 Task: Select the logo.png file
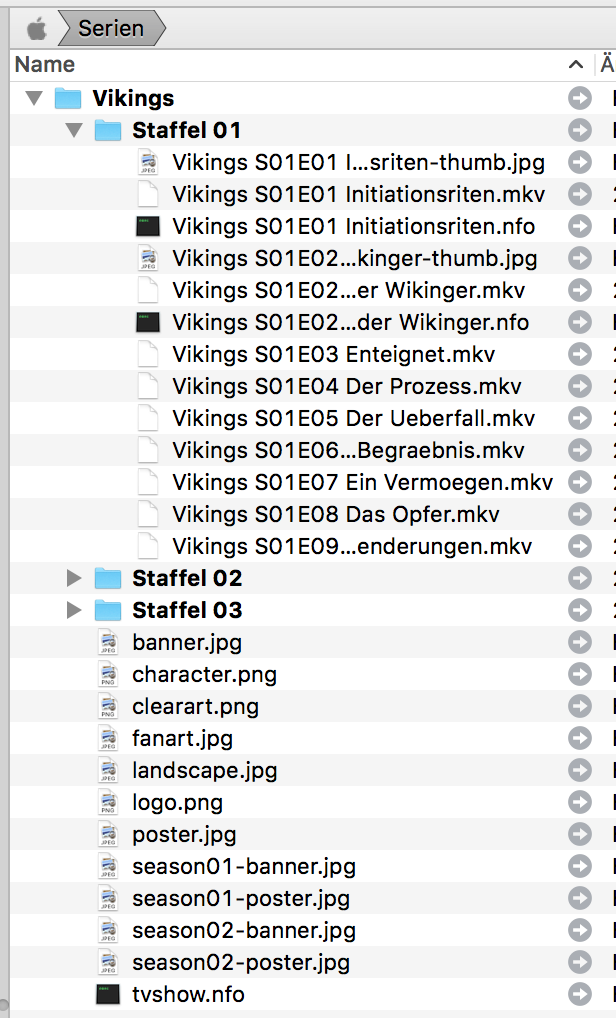[x=177, y=802]
